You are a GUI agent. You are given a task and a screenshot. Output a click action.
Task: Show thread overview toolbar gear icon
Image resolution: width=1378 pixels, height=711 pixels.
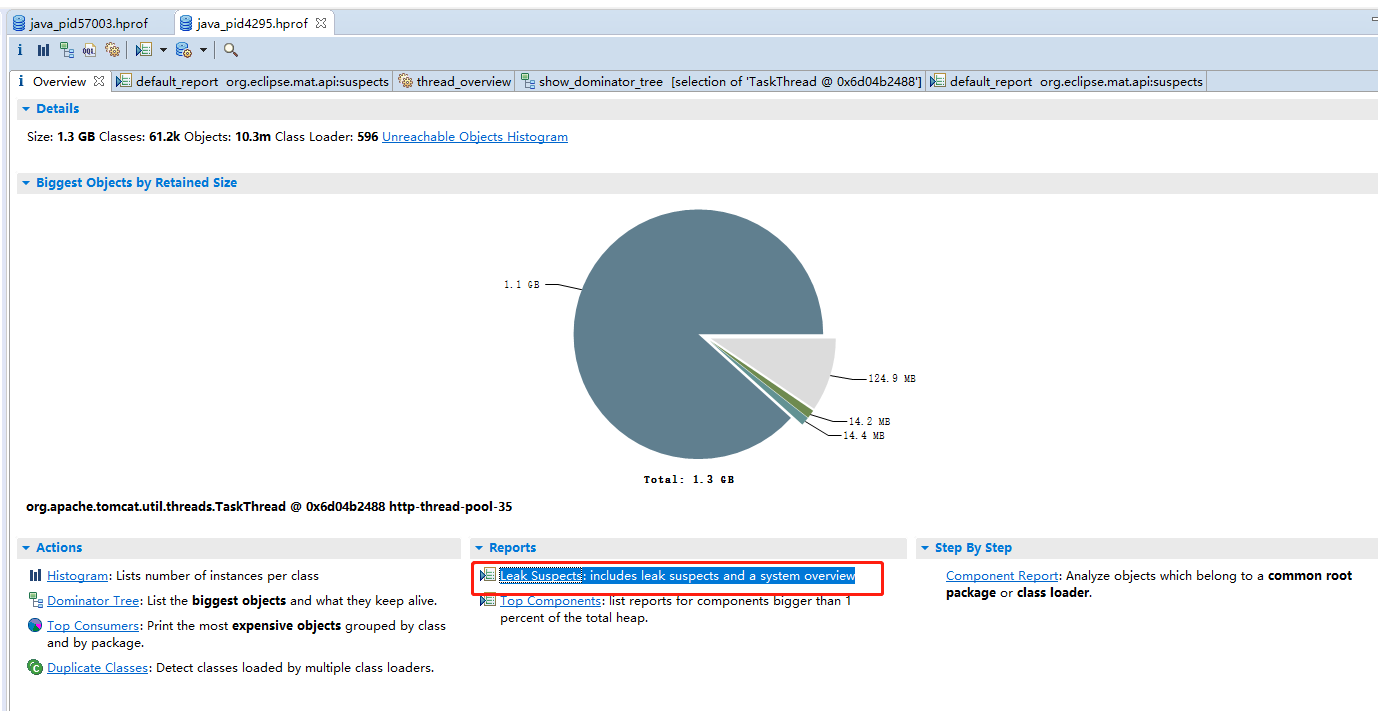(113, 50)
